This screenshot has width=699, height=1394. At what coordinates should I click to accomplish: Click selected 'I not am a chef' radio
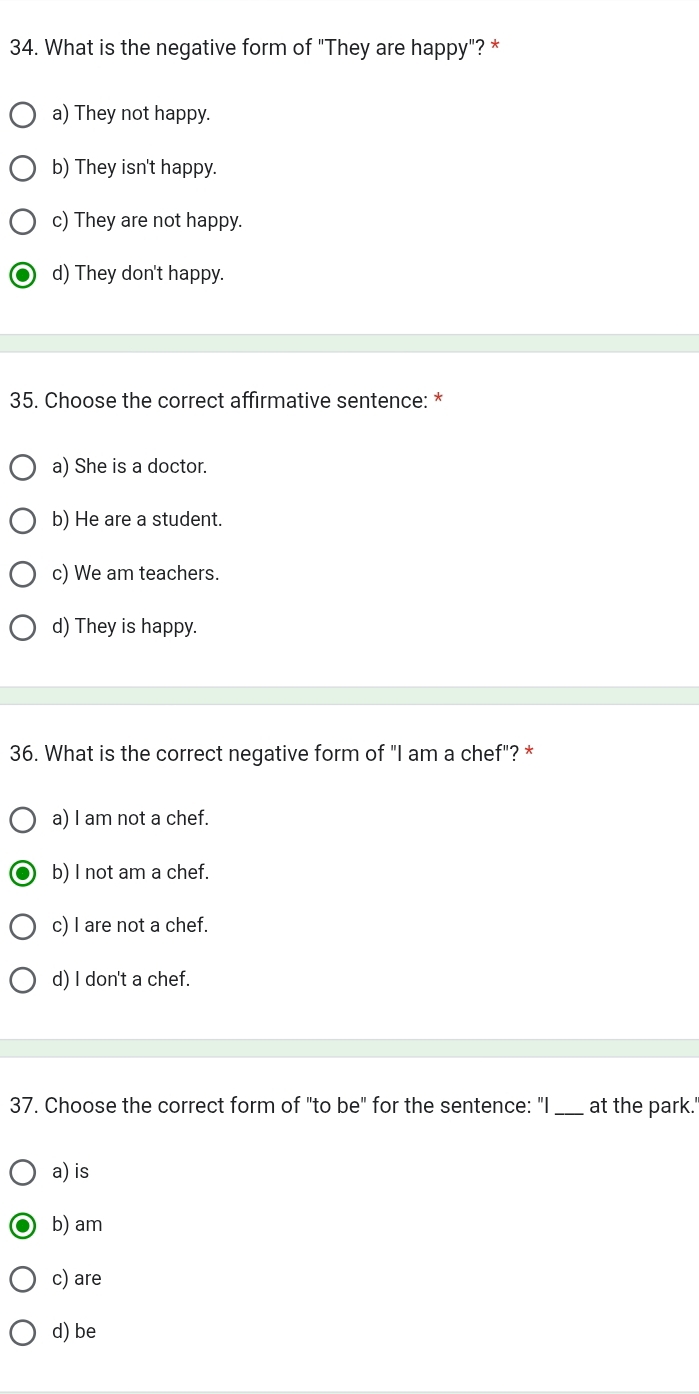pyautogui.click(x=23, y=873)
